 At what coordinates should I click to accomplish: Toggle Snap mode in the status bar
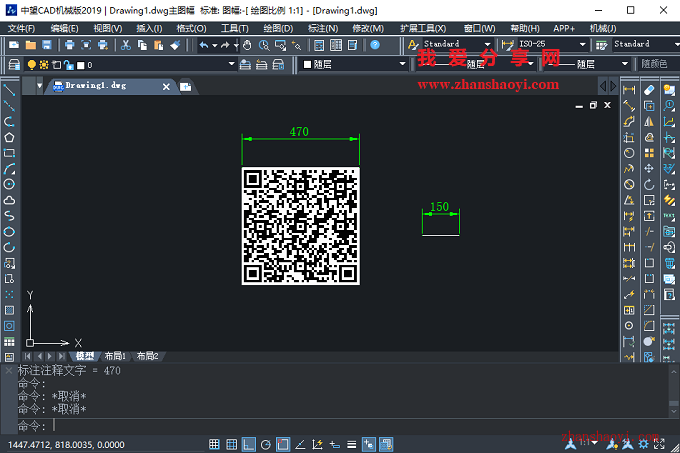(x=214, y=444)
